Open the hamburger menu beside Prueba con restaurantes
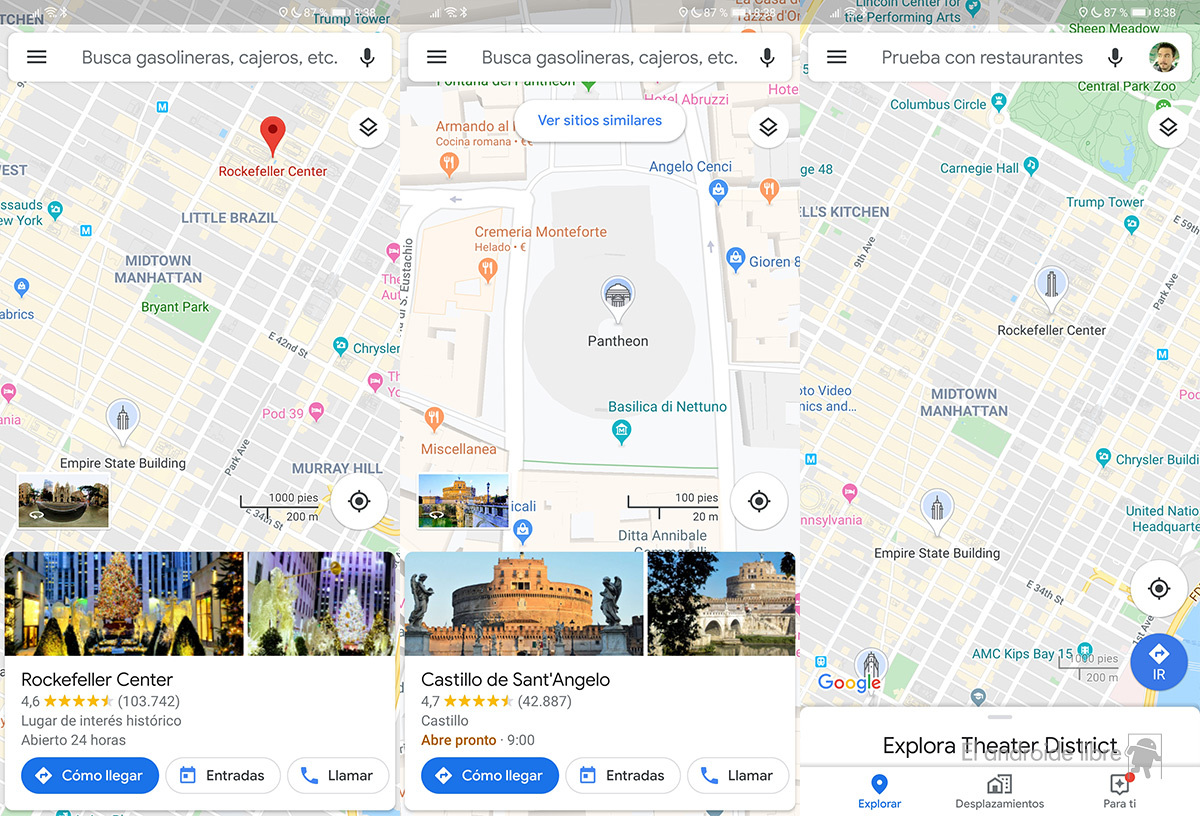This screenshot has width=1200, height=816. coord(837,57)
